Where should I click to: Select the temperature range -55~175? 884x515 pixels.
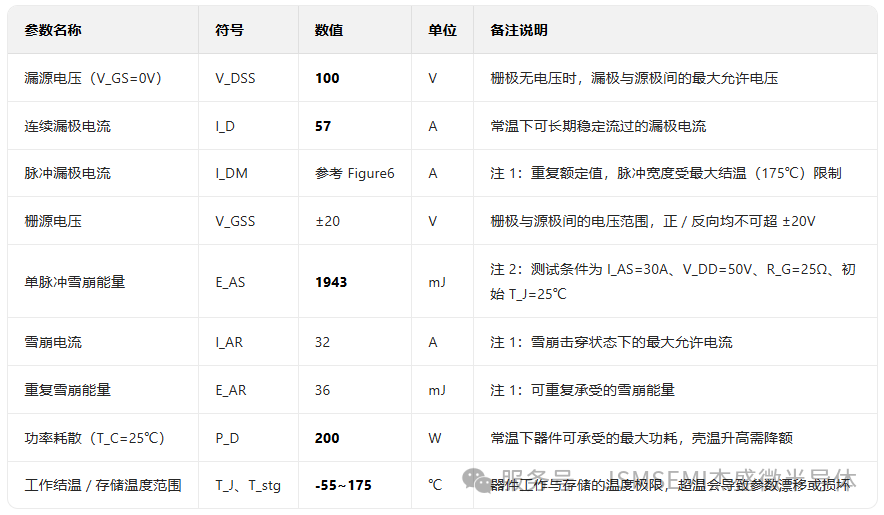click(x=343, y=485)
